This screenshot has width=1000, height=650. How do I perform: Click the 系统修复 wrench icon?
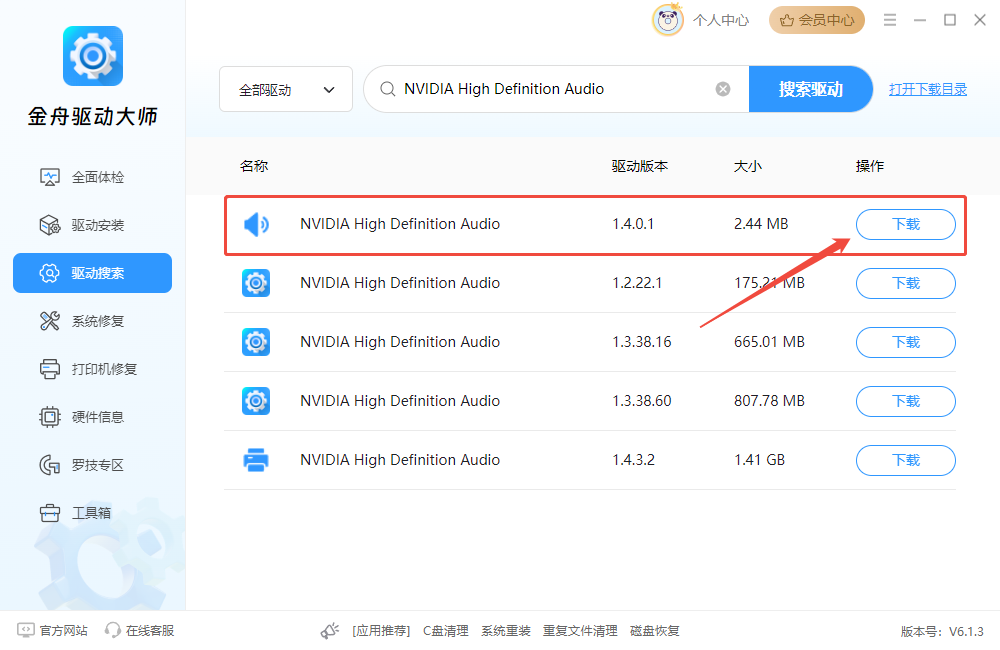click(x=50, y=321)
